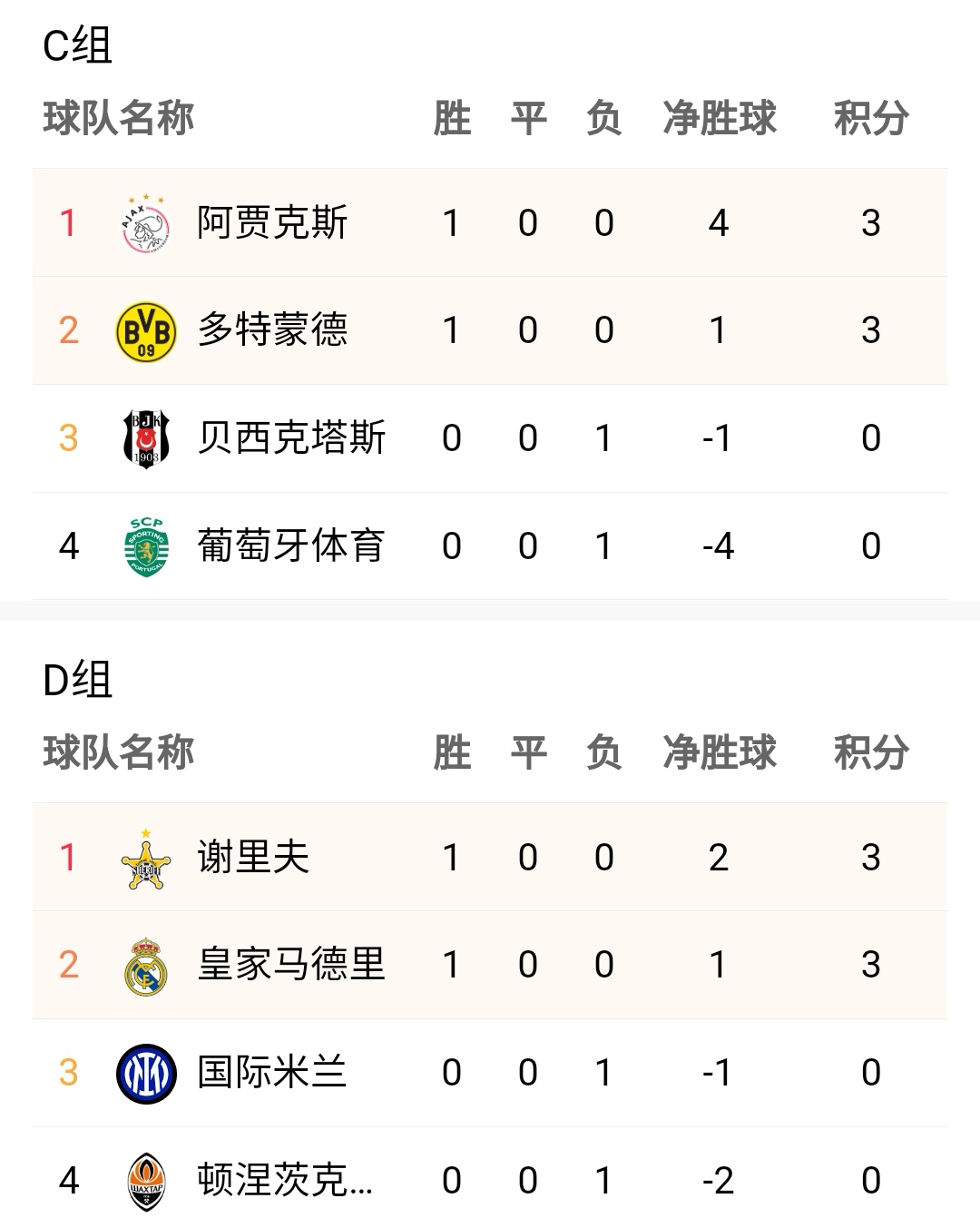
Task: Select the 葡萄牙体育 fourth-place row
Action: pyautogui.click(x=490, y=546)
